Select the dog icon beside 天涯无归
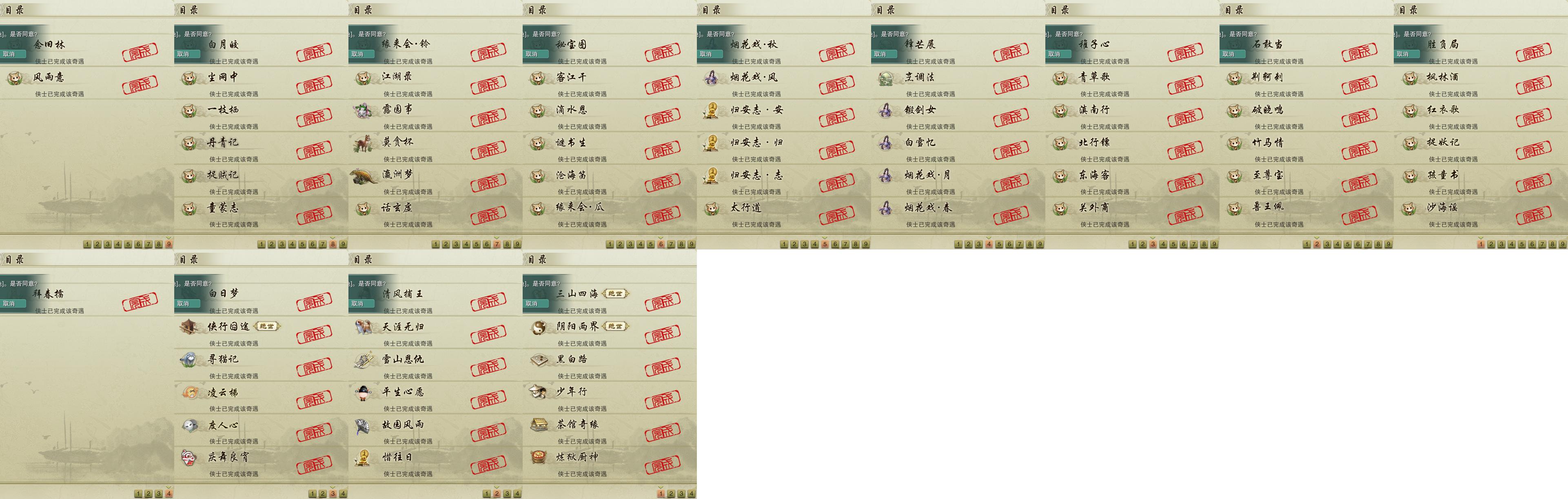This screenshot has height=499, width=1568. click(364, 327)
